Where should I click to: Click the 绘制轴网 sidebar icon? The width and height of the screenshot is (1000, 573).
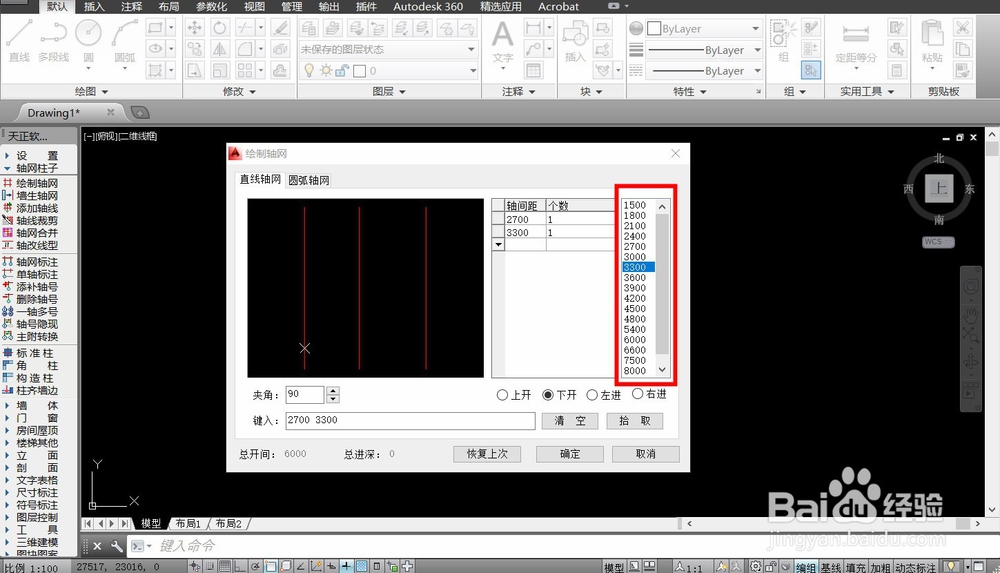point(8,183)
